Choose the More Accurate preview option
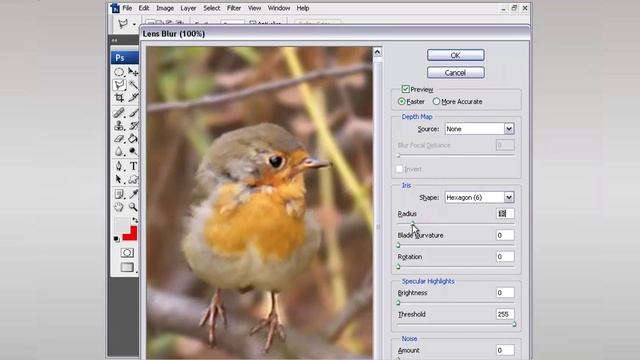Viewport: 640px width, 360px height. [x=436, y=101]
